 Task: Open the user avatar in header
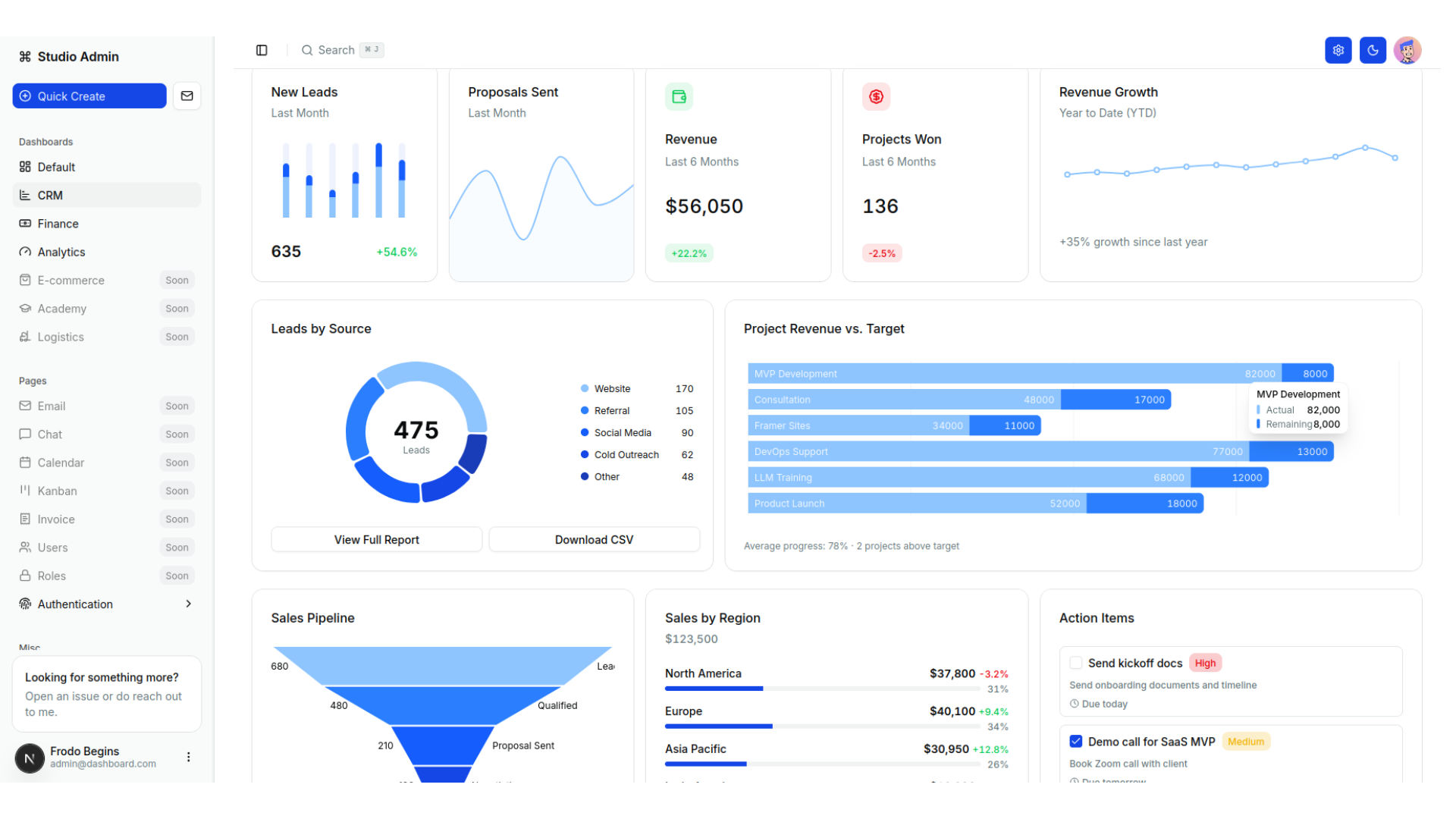click(x=1407, y=50)
